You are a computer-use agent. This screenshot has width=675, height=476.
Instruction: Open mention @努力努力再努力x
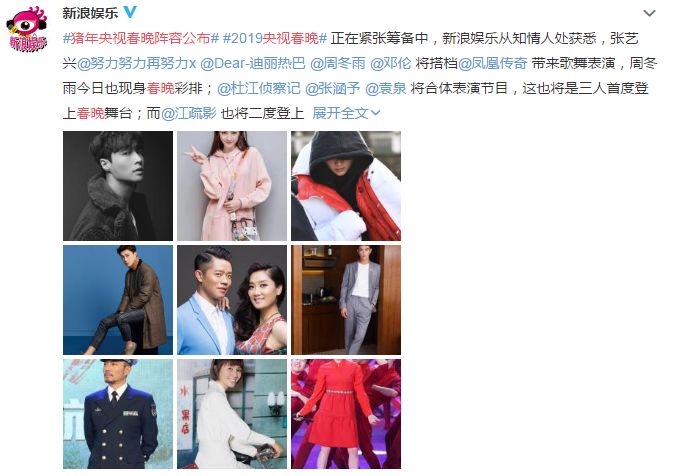point(136,63)
